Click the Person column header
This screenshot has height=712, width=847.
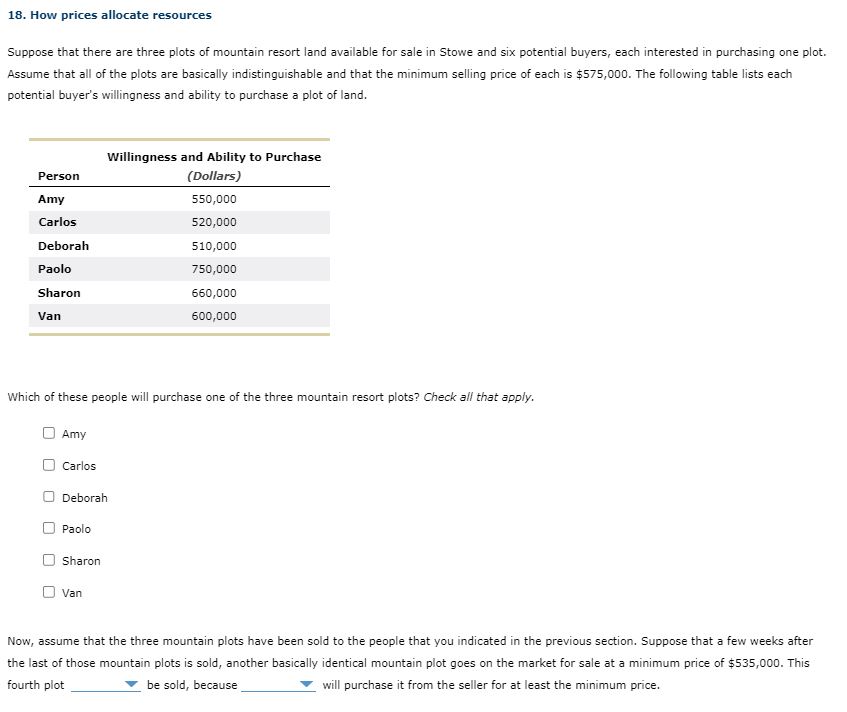click(59, 175)
